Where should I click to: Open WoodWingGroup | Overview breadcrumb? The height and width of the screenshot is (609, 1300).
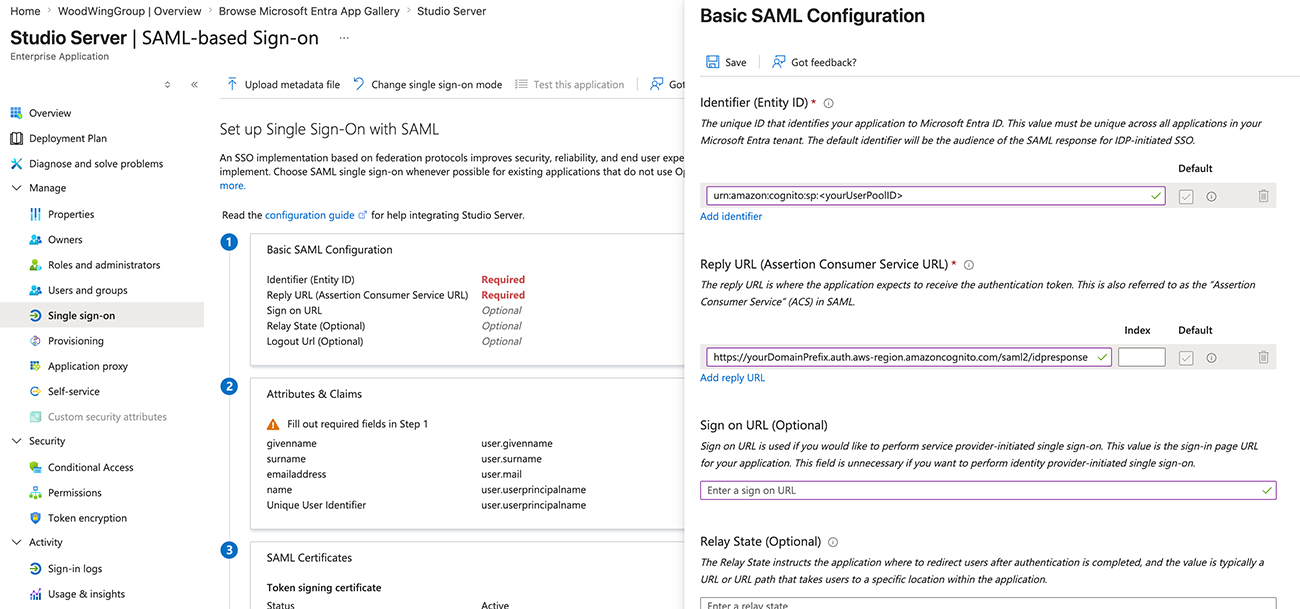tap(129, 11)
